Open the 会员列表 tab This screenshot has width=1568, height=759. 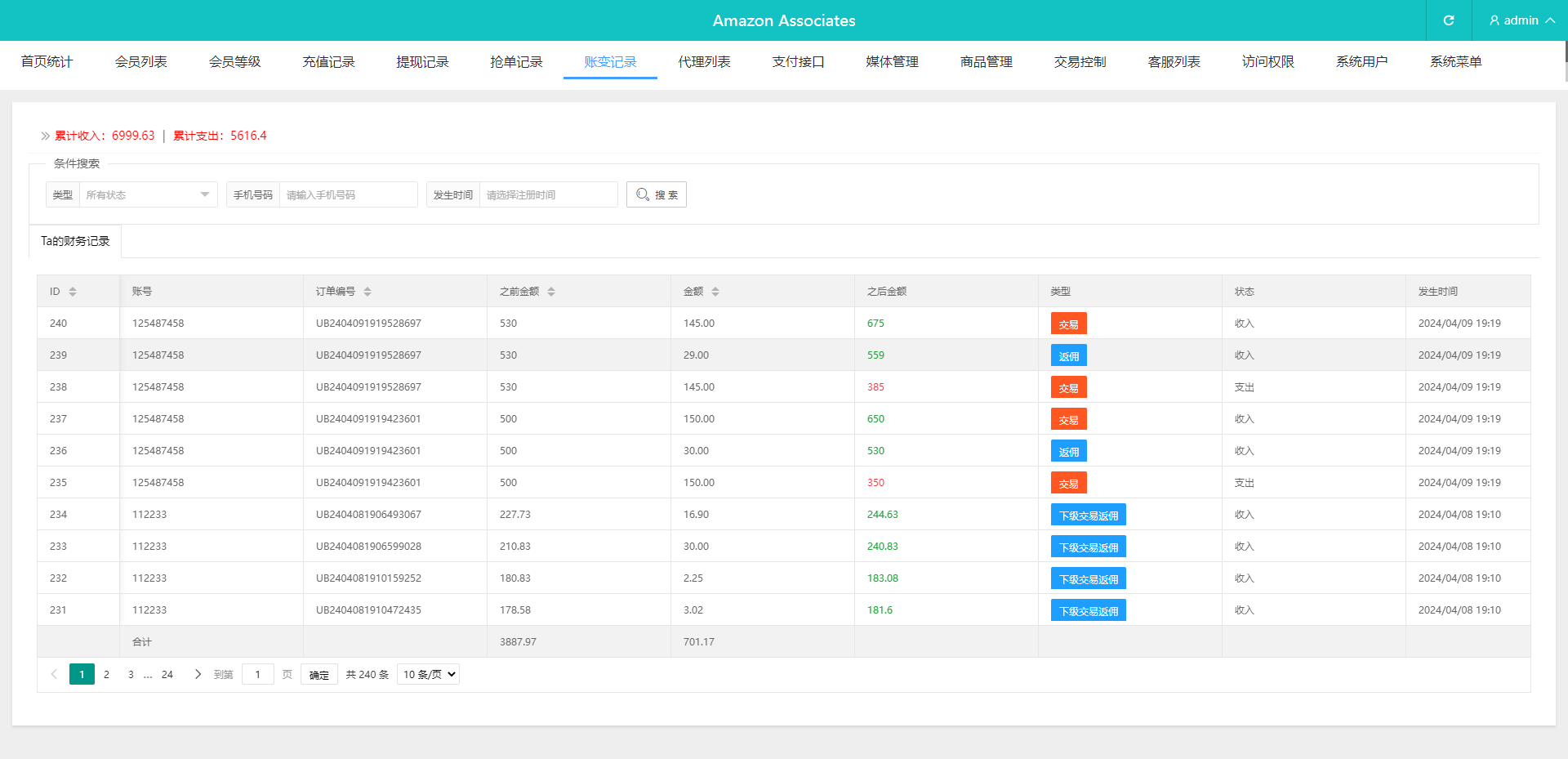[x=140, y=62]
